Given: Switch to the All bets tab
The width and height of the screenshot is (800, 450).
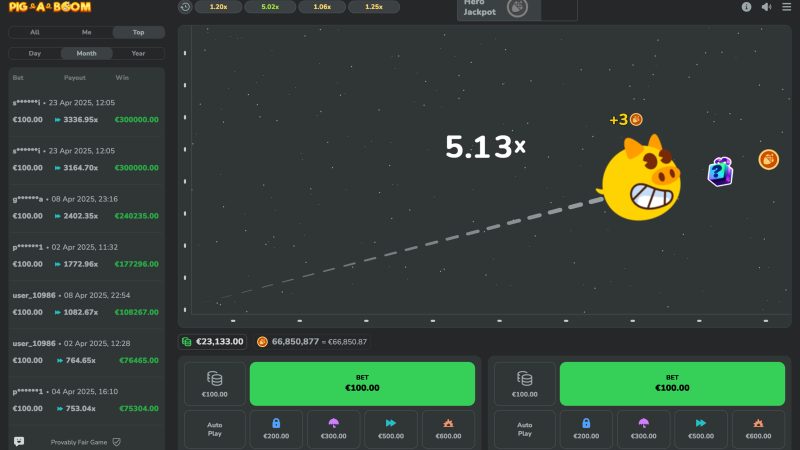Looking at the screenshot, I should 35,32.
